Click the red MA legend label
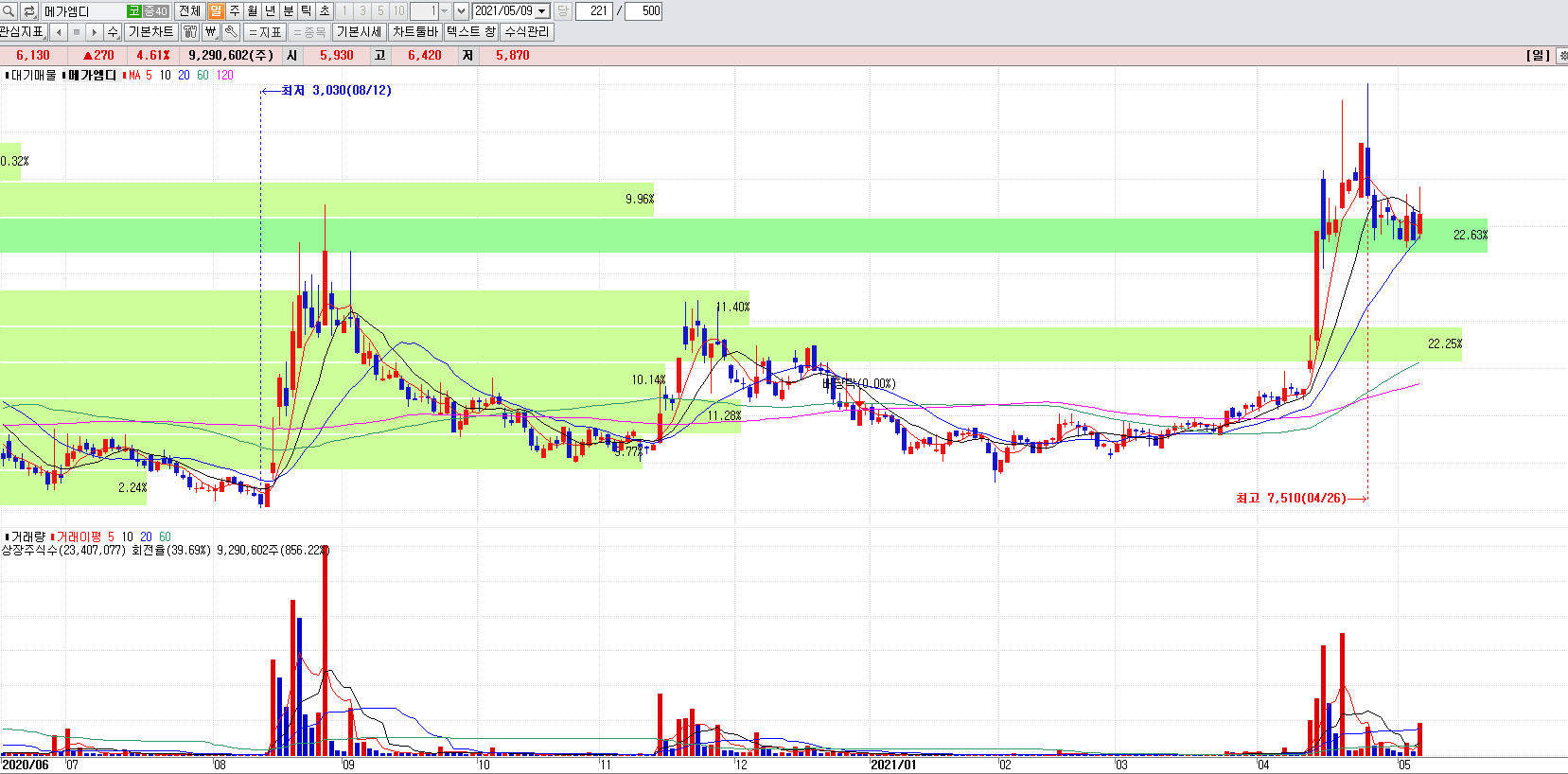Screen dimensions: 1568x774 point(132,75)
